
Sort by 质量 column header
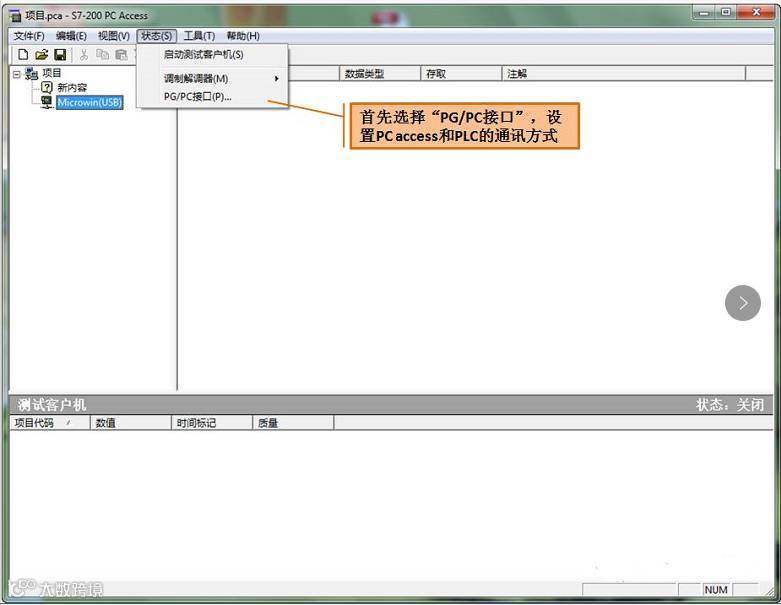pos(293,423)
